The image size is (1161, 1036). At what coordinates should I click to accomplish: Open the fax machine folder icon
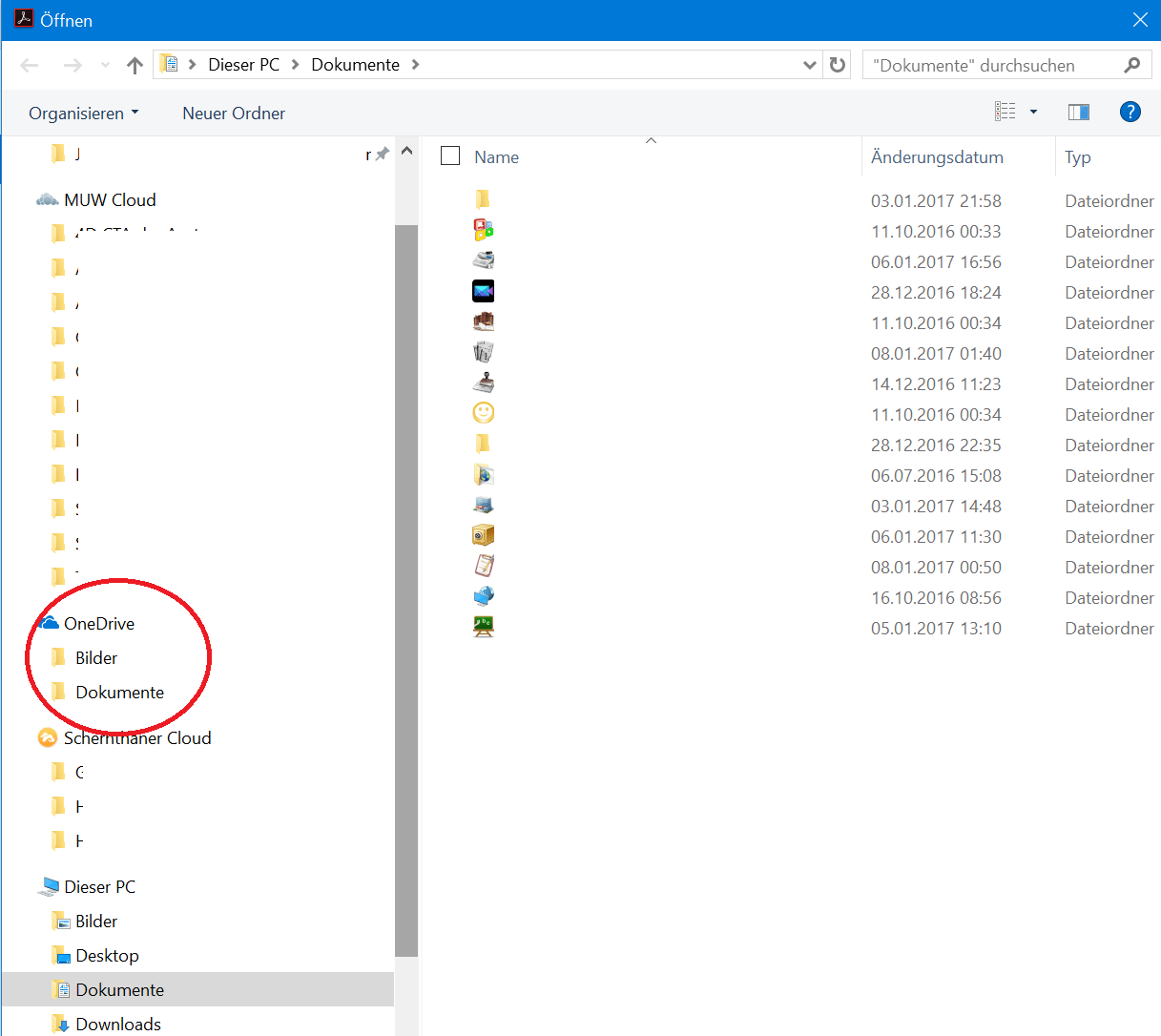pyautogui.click(x=483, y=259)
